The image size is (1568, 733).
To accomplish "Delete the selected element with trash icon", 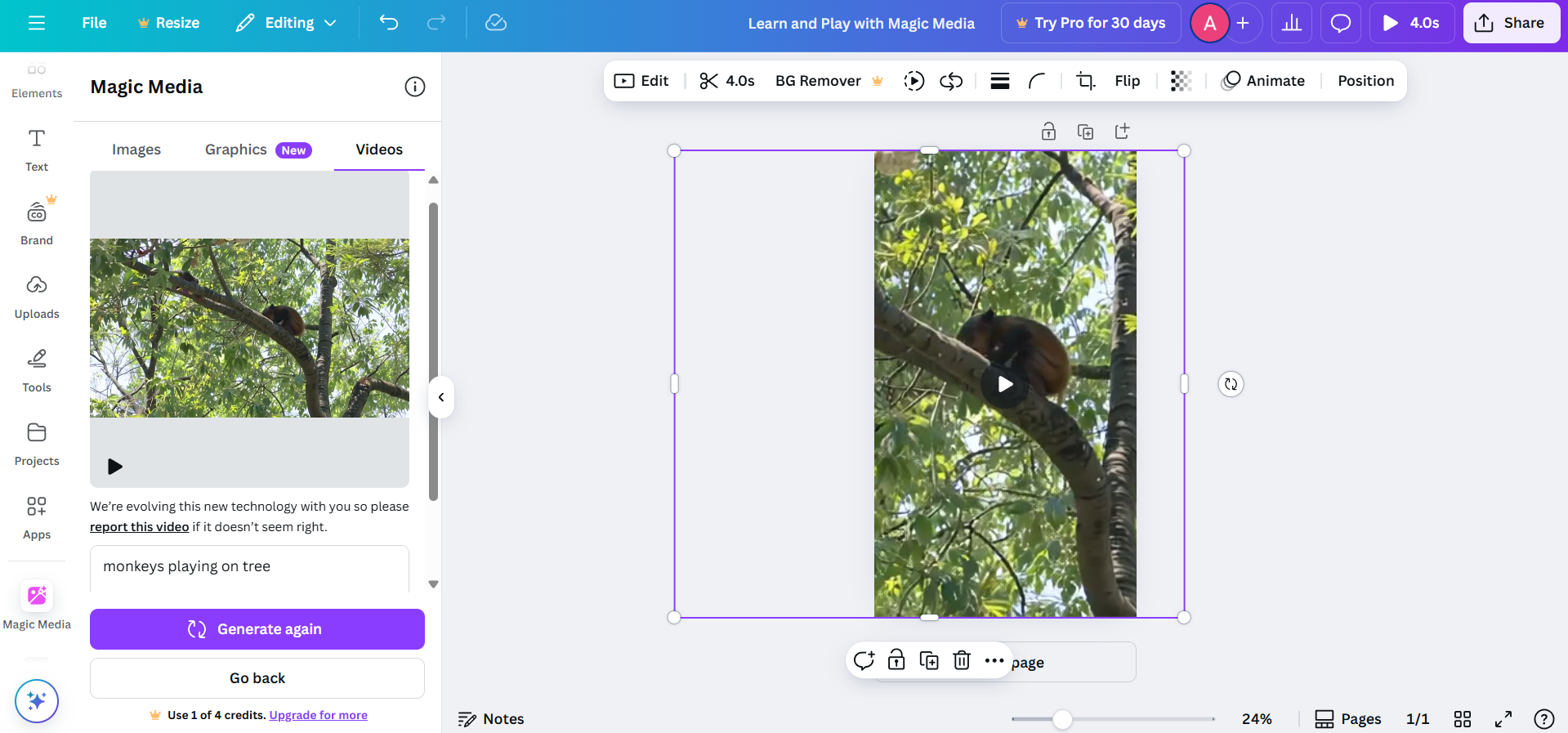I will (x=962, y=660).
